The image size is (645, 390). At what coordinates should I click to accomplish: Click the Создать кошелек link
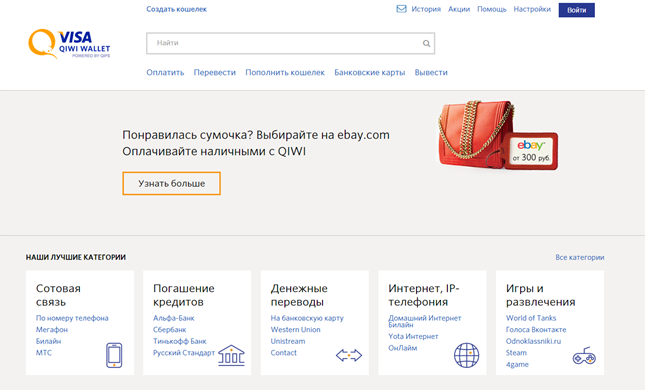(176, 9)
